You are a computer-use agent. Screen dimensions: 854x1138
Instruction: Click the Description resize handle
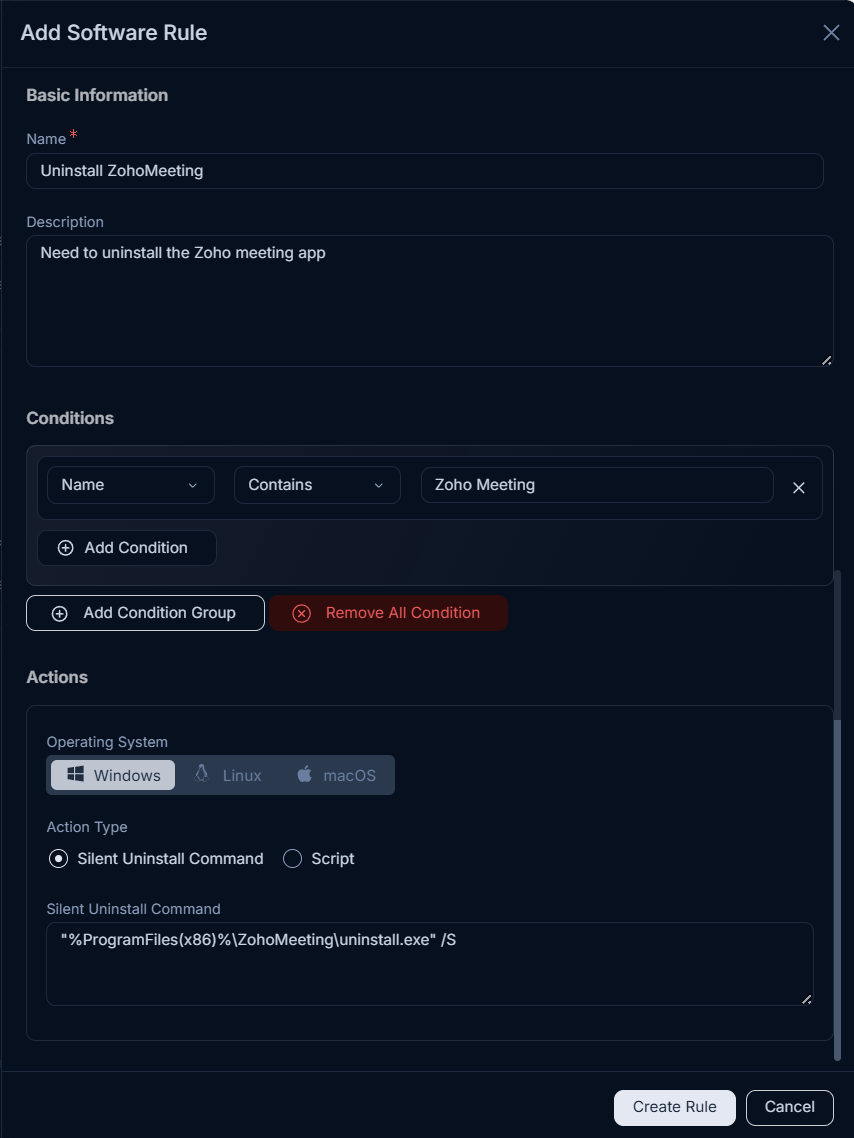click(826, 360)
